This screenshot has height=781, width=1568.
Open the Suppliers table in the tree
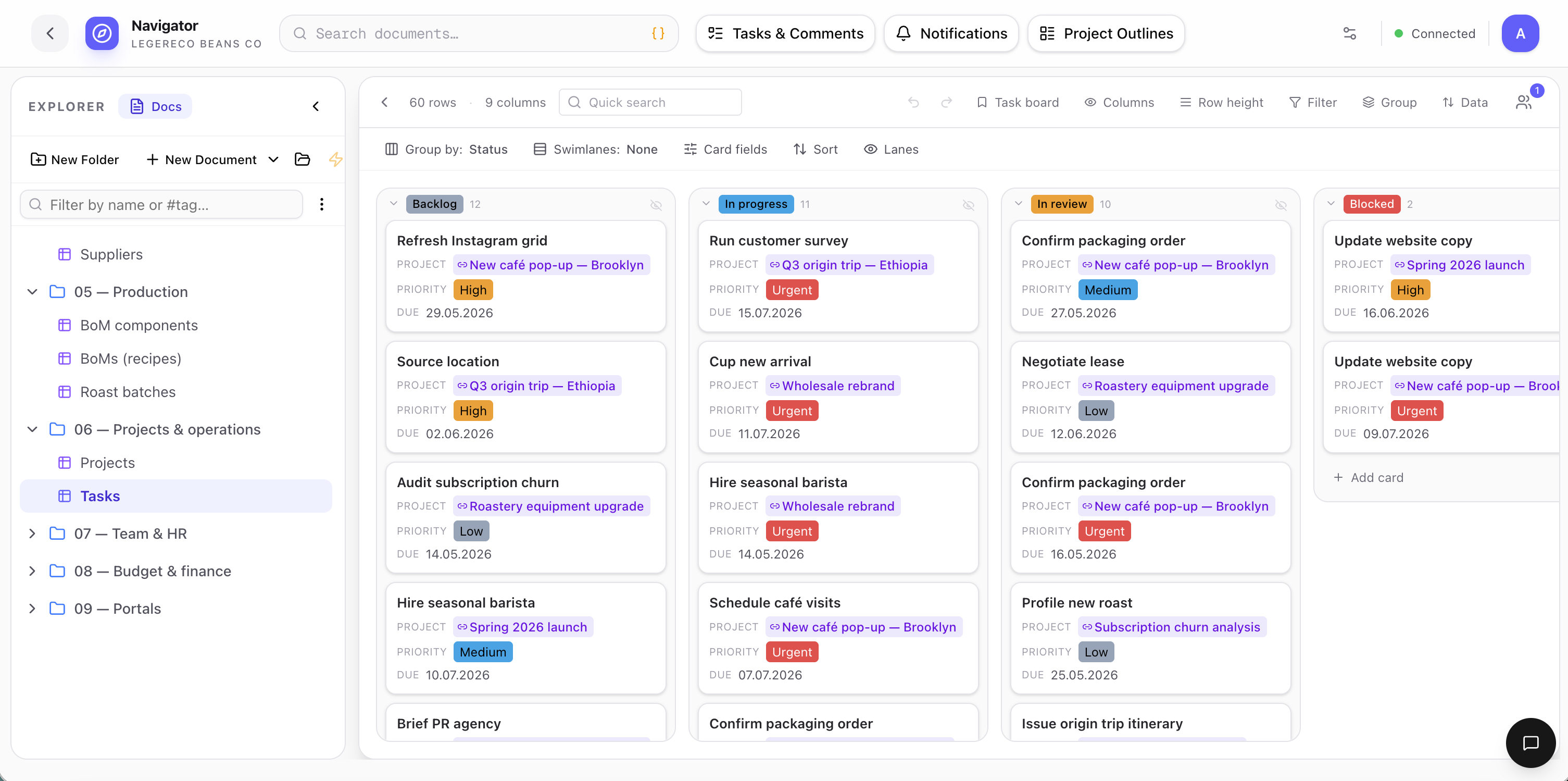pos(111,255)
